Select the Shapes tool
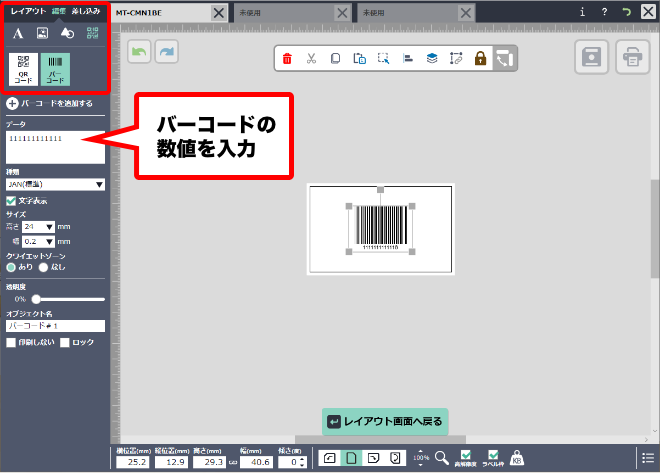660x473 pixels. point(67,33)
